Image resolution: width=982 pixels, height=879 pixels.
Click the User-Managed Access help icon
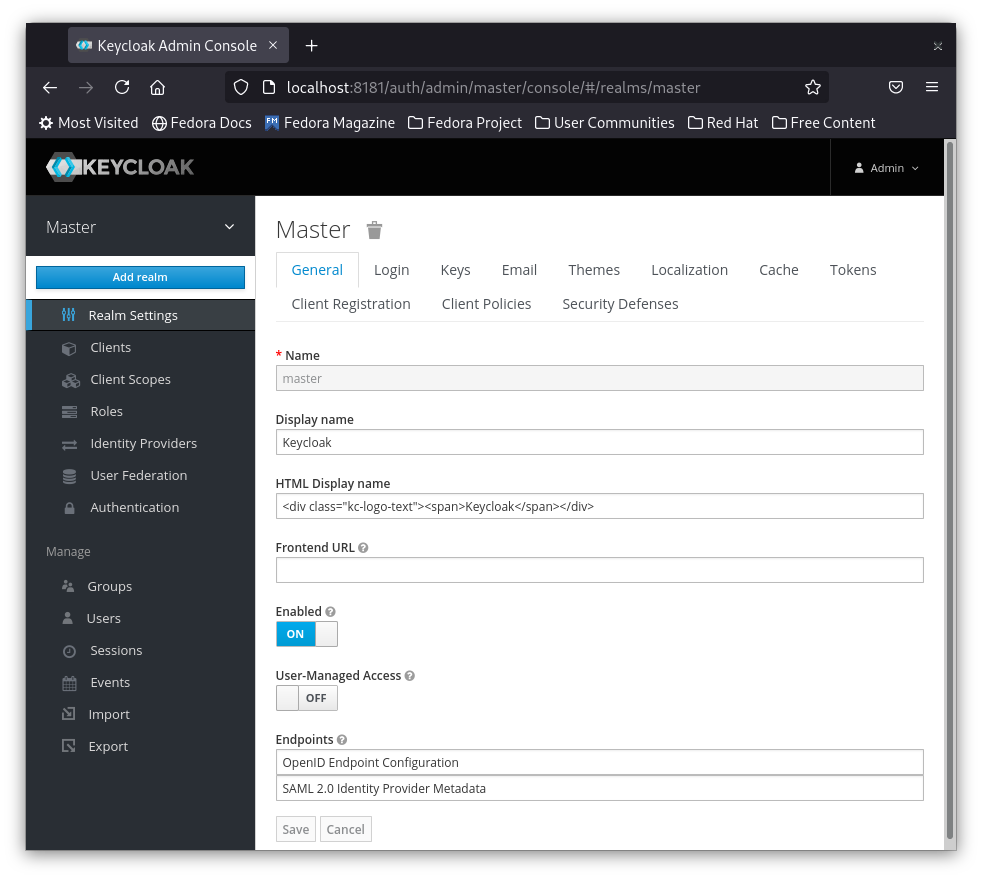[410, 676]
